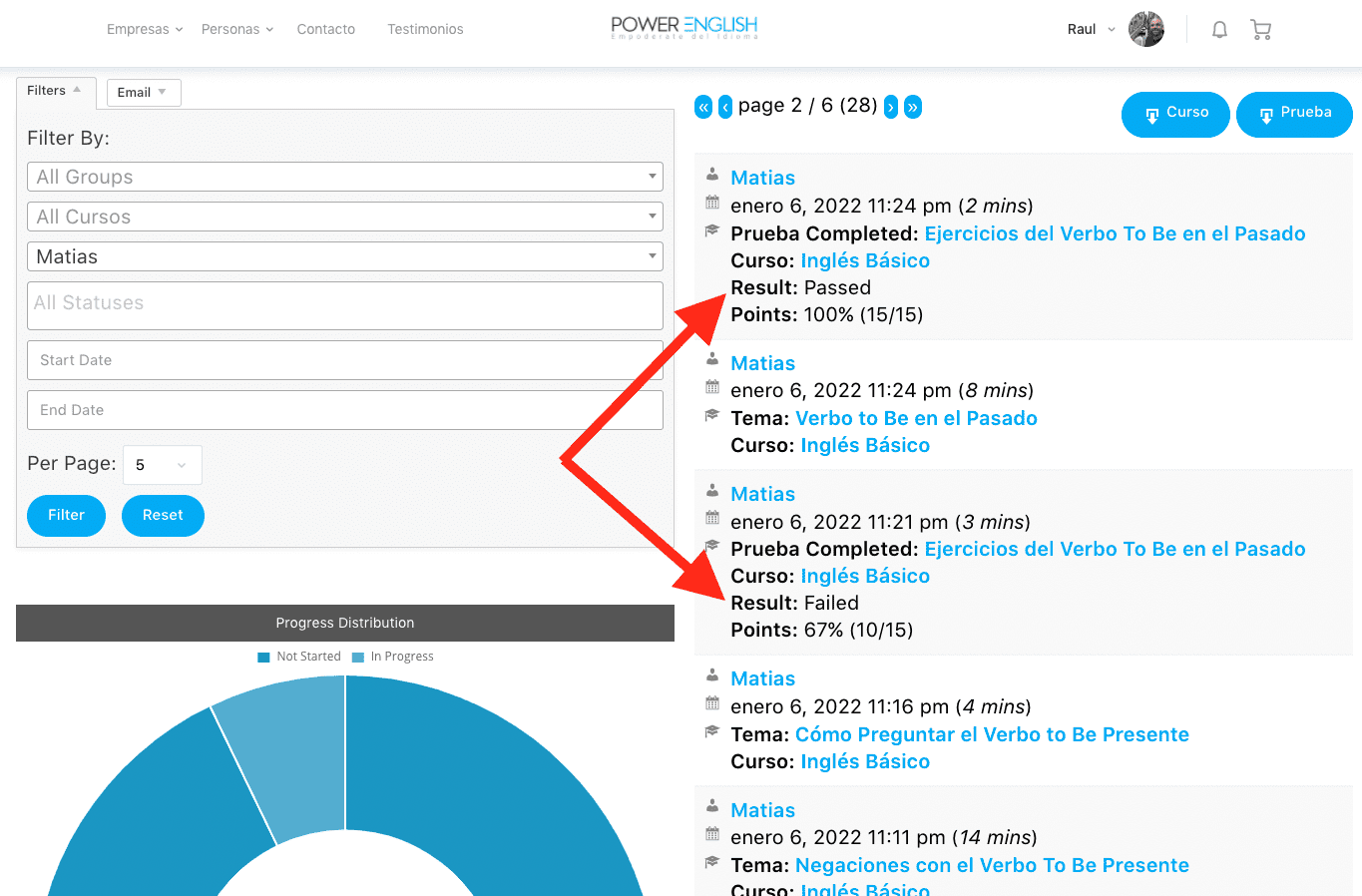1362x896 pixels.
Task: Open the Matias user dropdown
Action: click(x=345, y=256)
